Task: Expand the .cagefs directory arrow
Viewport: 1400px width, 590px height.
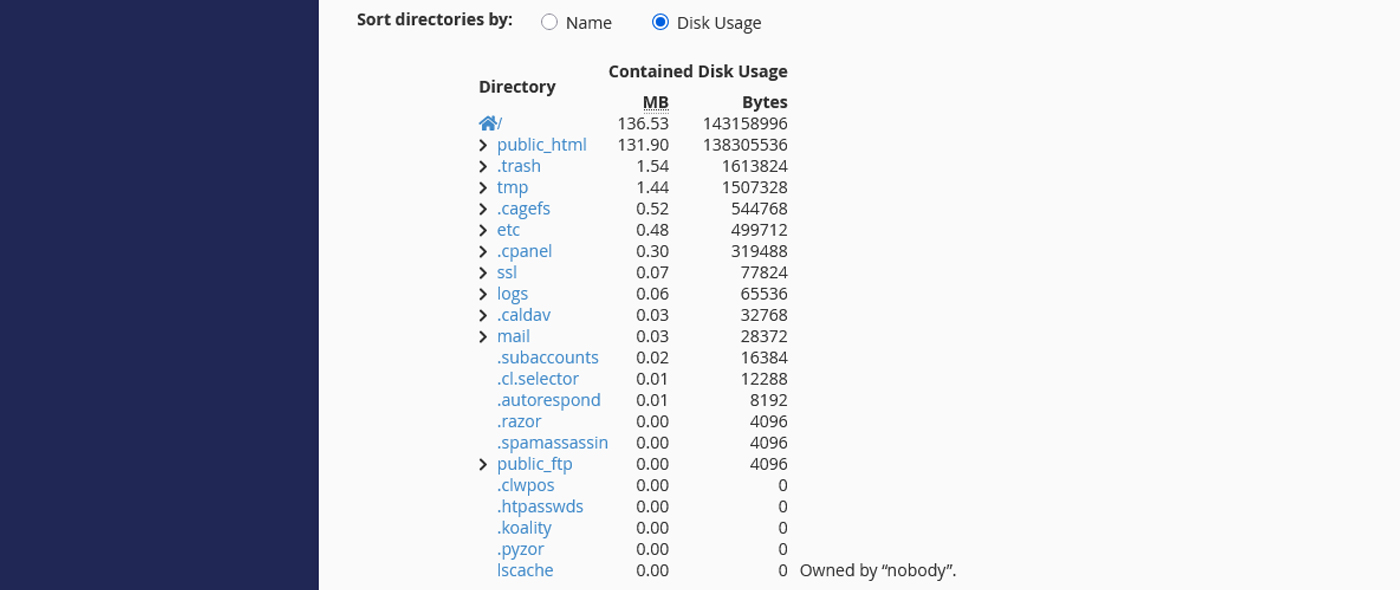Action: 483,209
